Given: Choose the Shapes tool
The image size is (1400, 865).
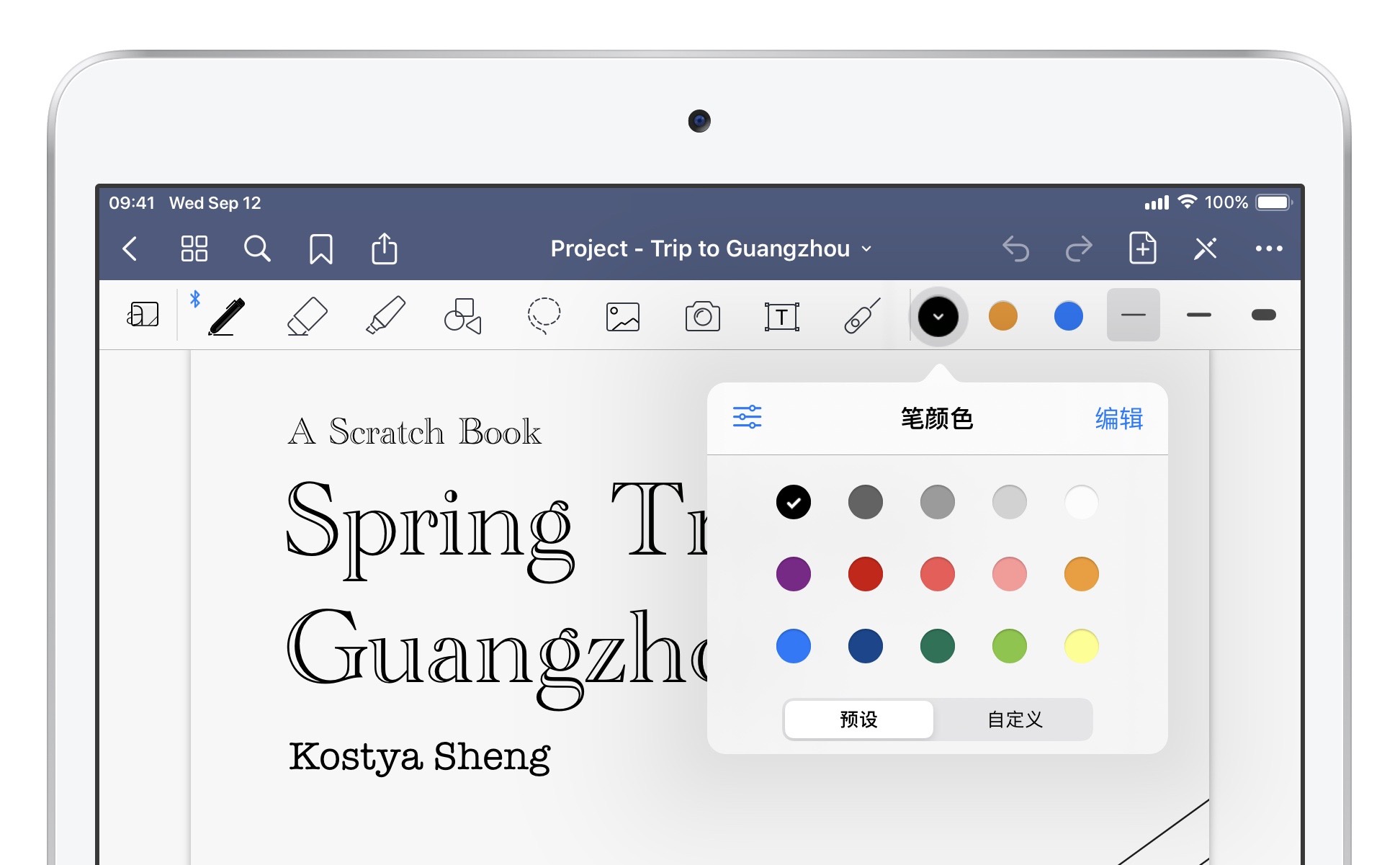Looking at the screenshot, I should tap(462, 316).
